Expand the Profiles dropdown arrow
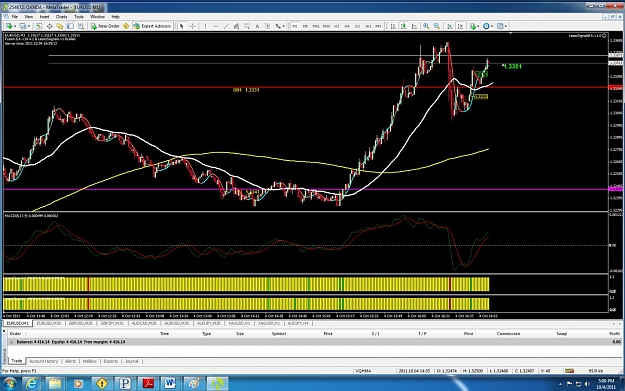Image resolution: width=625 pixels, height=391 pixels. pyautogui.click(x=29, y=26)
